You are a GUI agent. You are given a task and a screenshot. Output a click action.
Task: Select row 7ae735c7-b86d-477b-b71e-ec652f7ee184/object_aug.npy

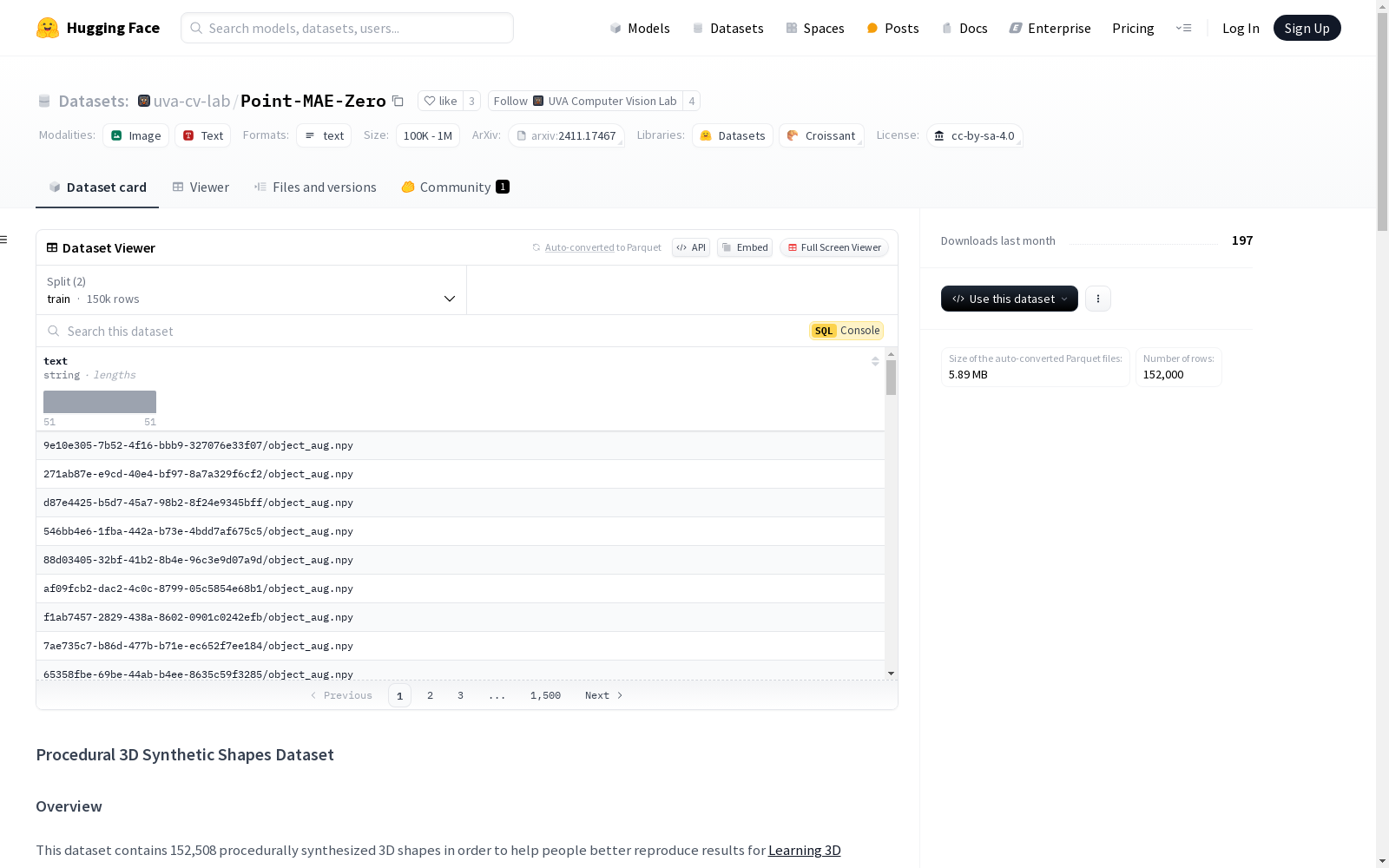click(460, 646)
